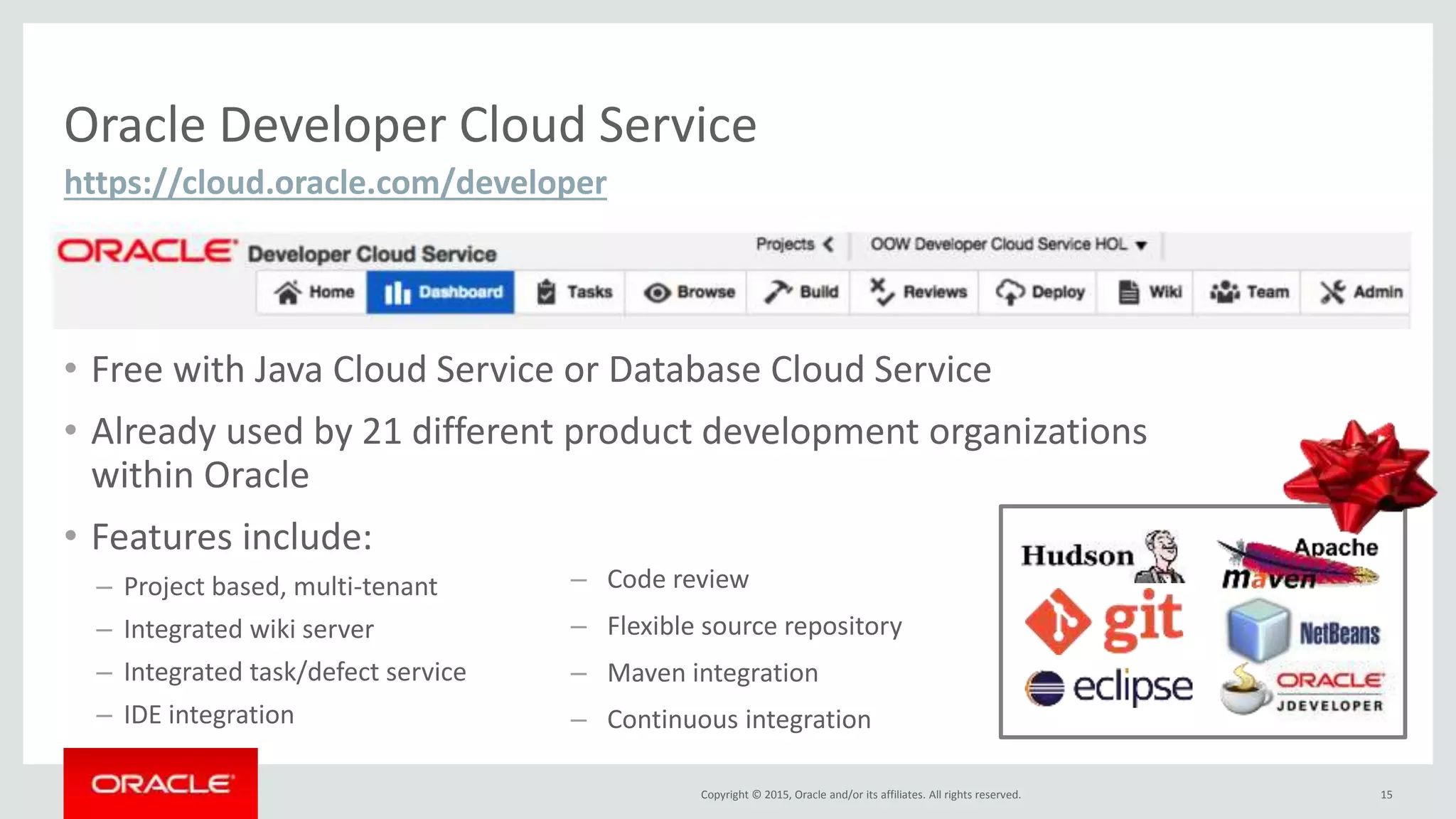Go to the Build tab

799,292
